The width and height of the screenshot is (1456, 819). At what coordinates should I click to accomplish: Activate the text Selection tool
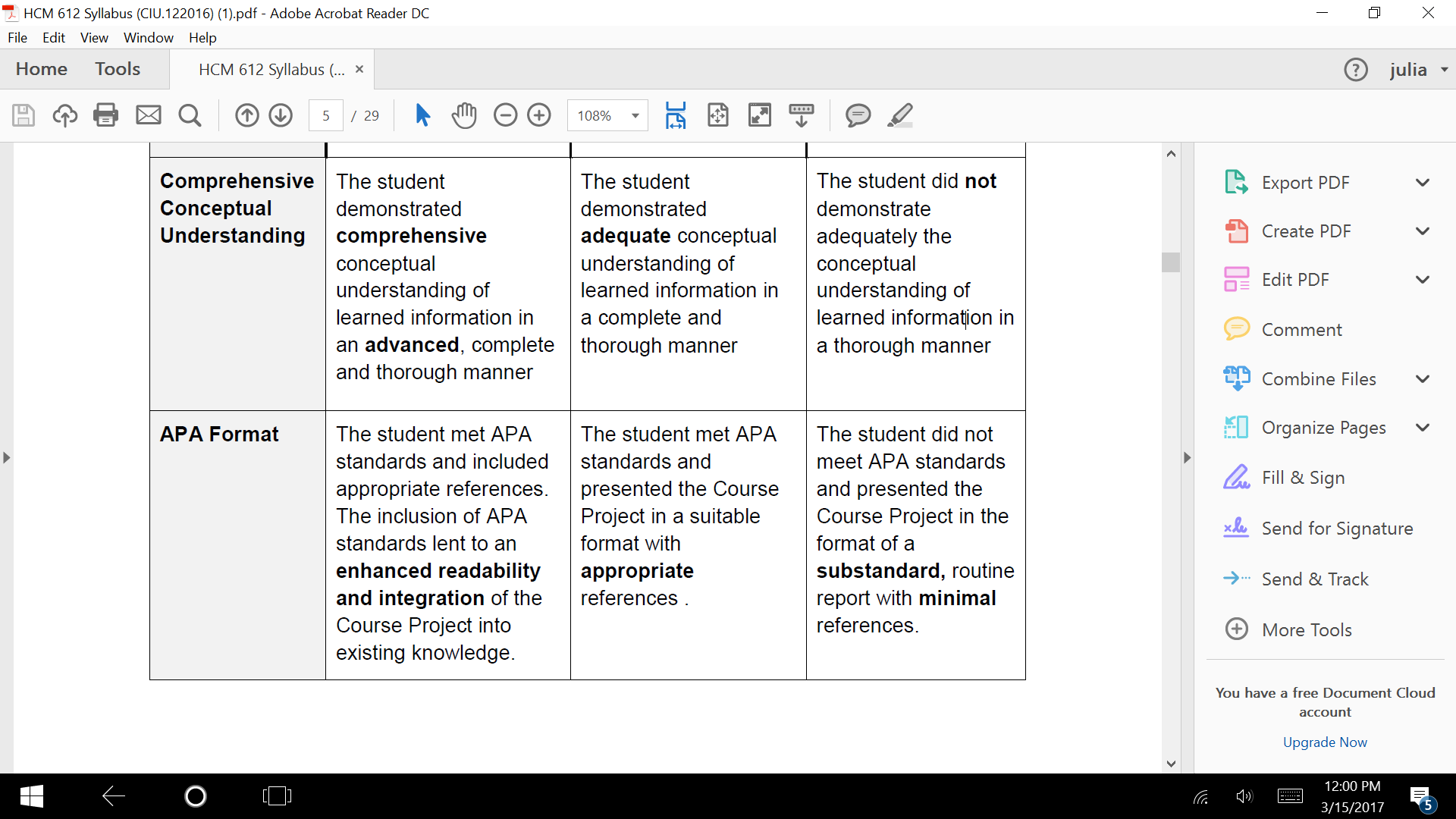pos(422,115)
